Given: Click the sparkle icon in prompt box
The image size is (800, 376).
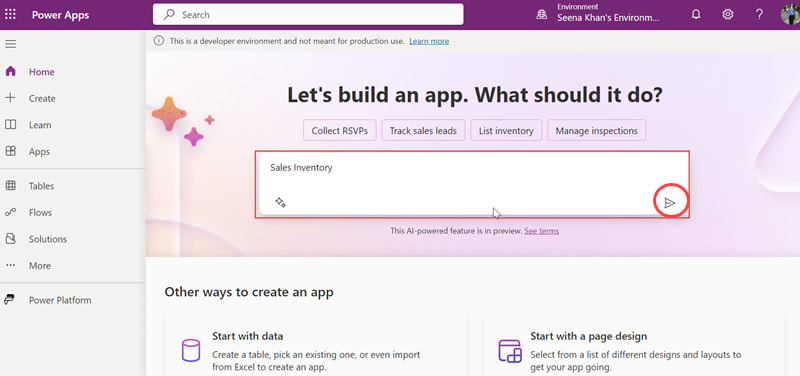Looking at the screenshot, I should pos(280,202).
